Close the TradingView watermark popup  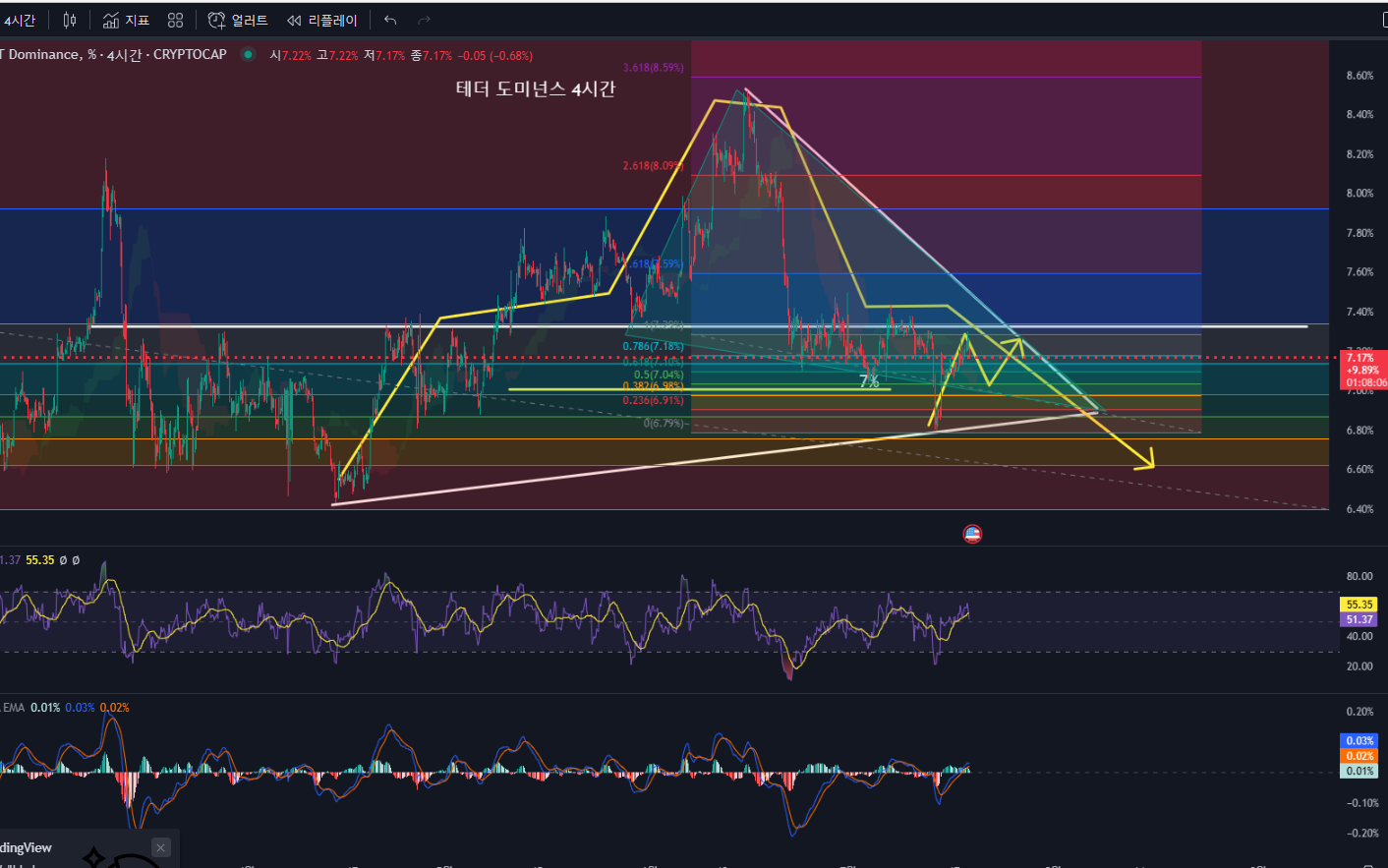click(x=160, y=847)
